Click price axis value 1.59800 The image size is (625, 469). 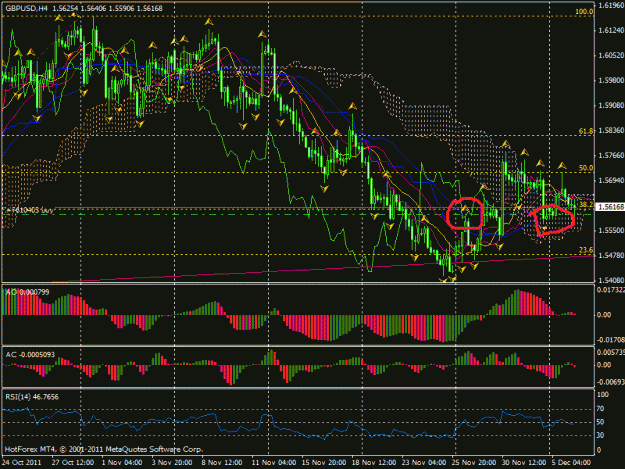(611, 80)
